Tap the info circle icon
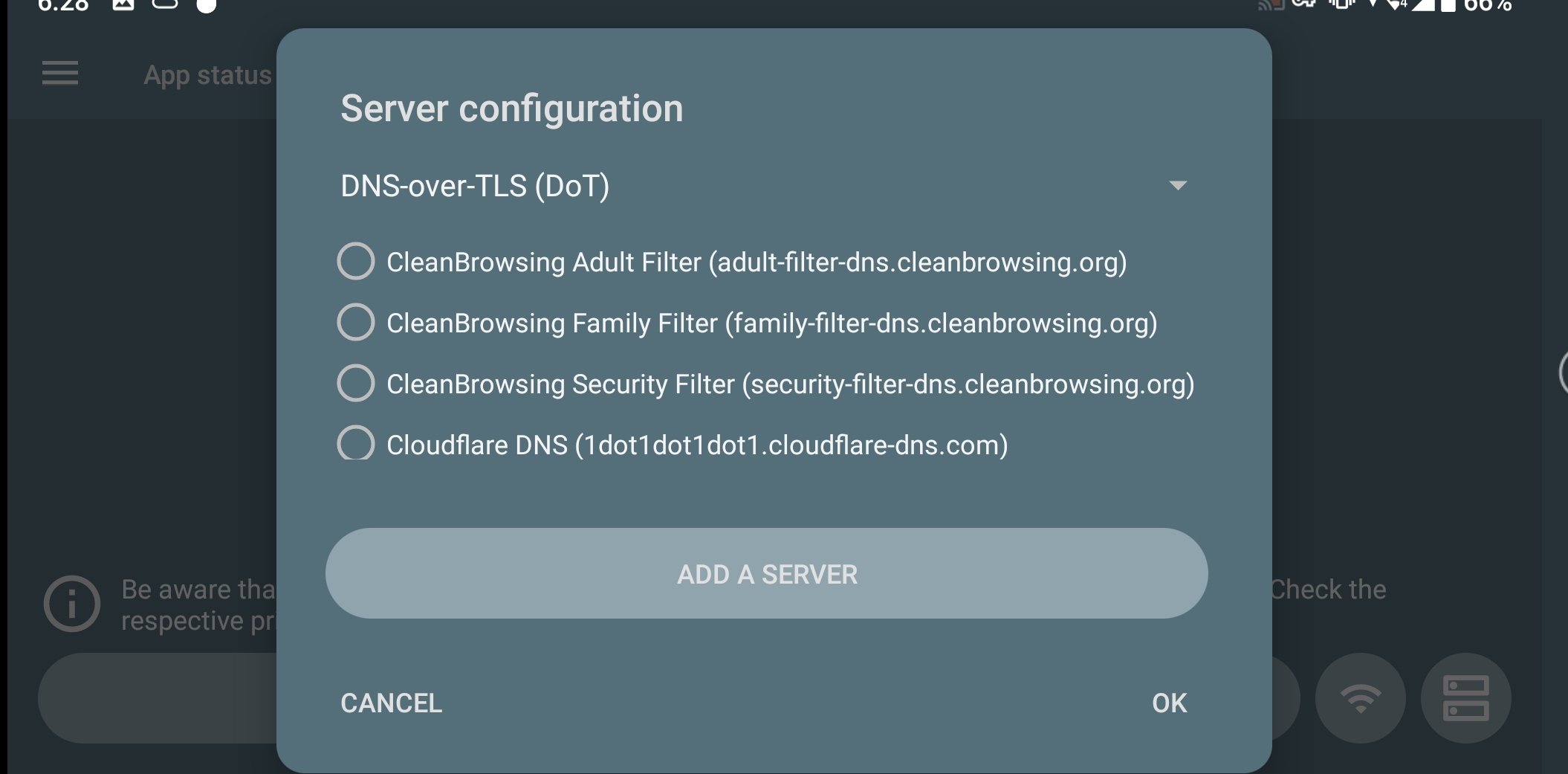The width and height of the screenshot is (1568, 774). pos(72,604)
